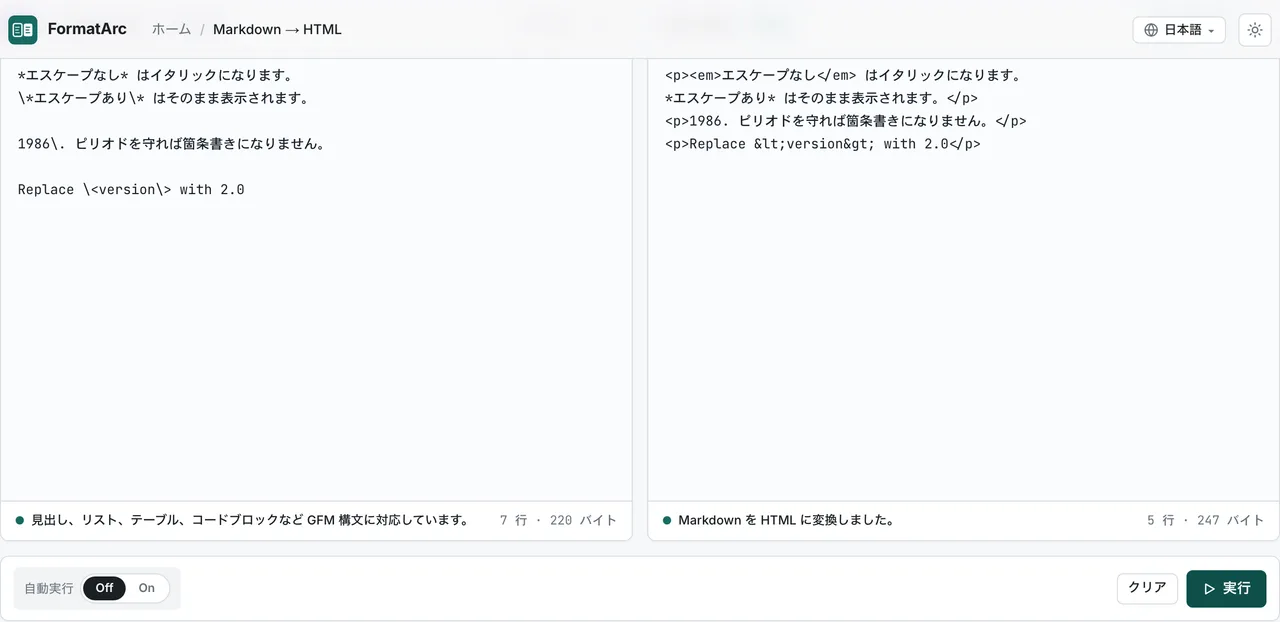
Task: Click green status dot in input footer
Action: pyautogui.click(x=20, y=520)
